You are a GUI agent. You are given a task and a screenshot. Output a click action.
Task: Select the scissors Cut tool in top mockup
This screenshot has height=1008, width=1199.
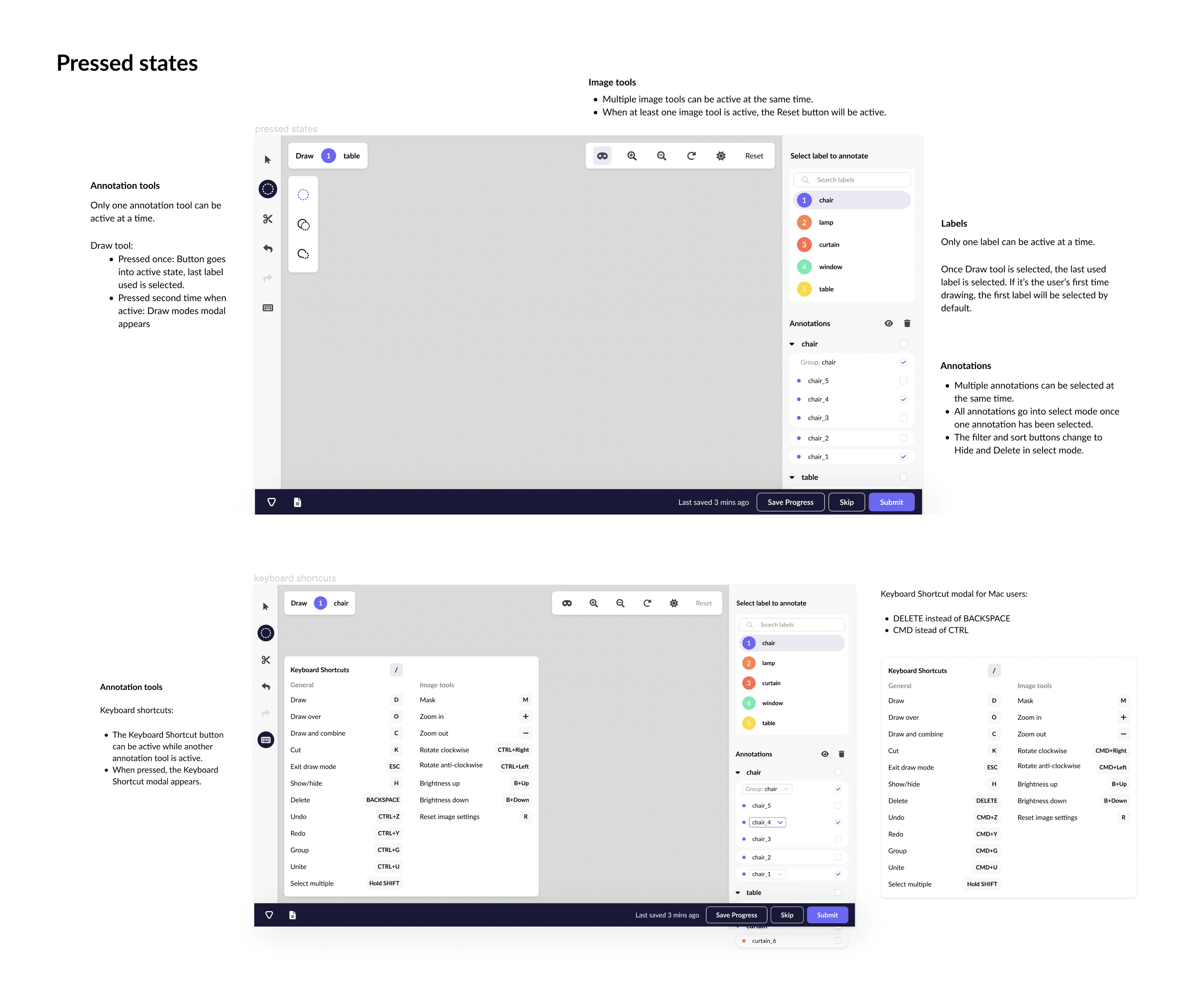[268, 219]
